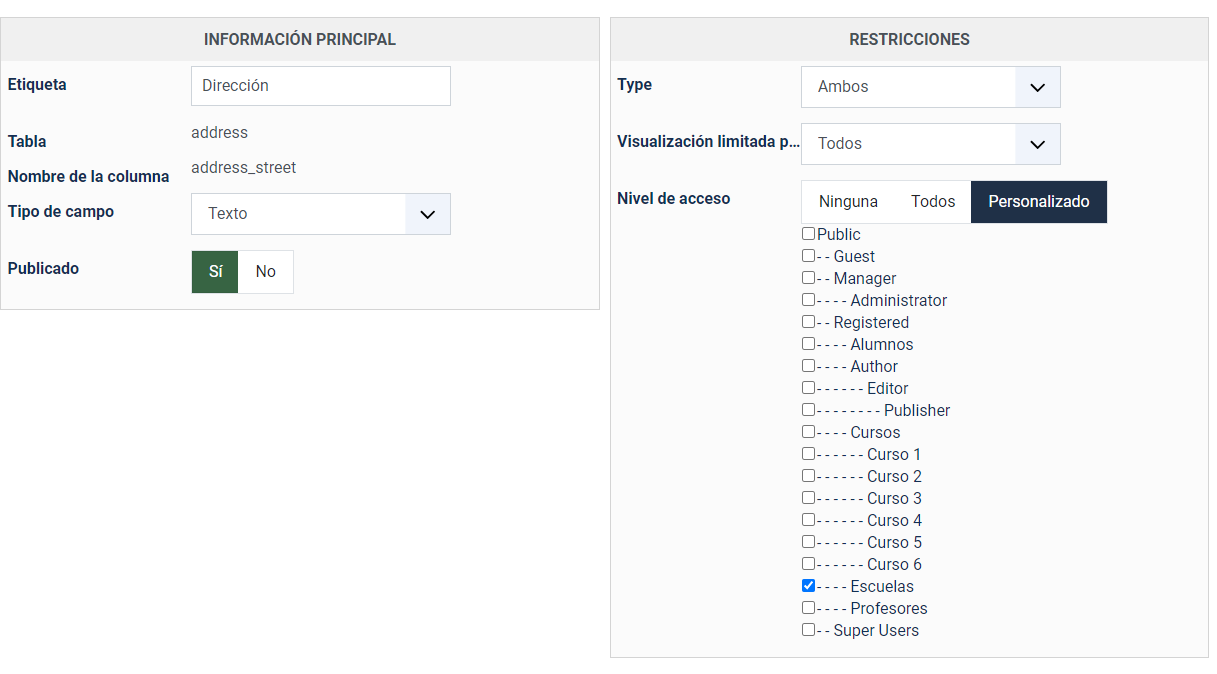Set Publicado to No
This screenshot has width=1217, height=674.
pyautogui.click(x=265, y=272)
